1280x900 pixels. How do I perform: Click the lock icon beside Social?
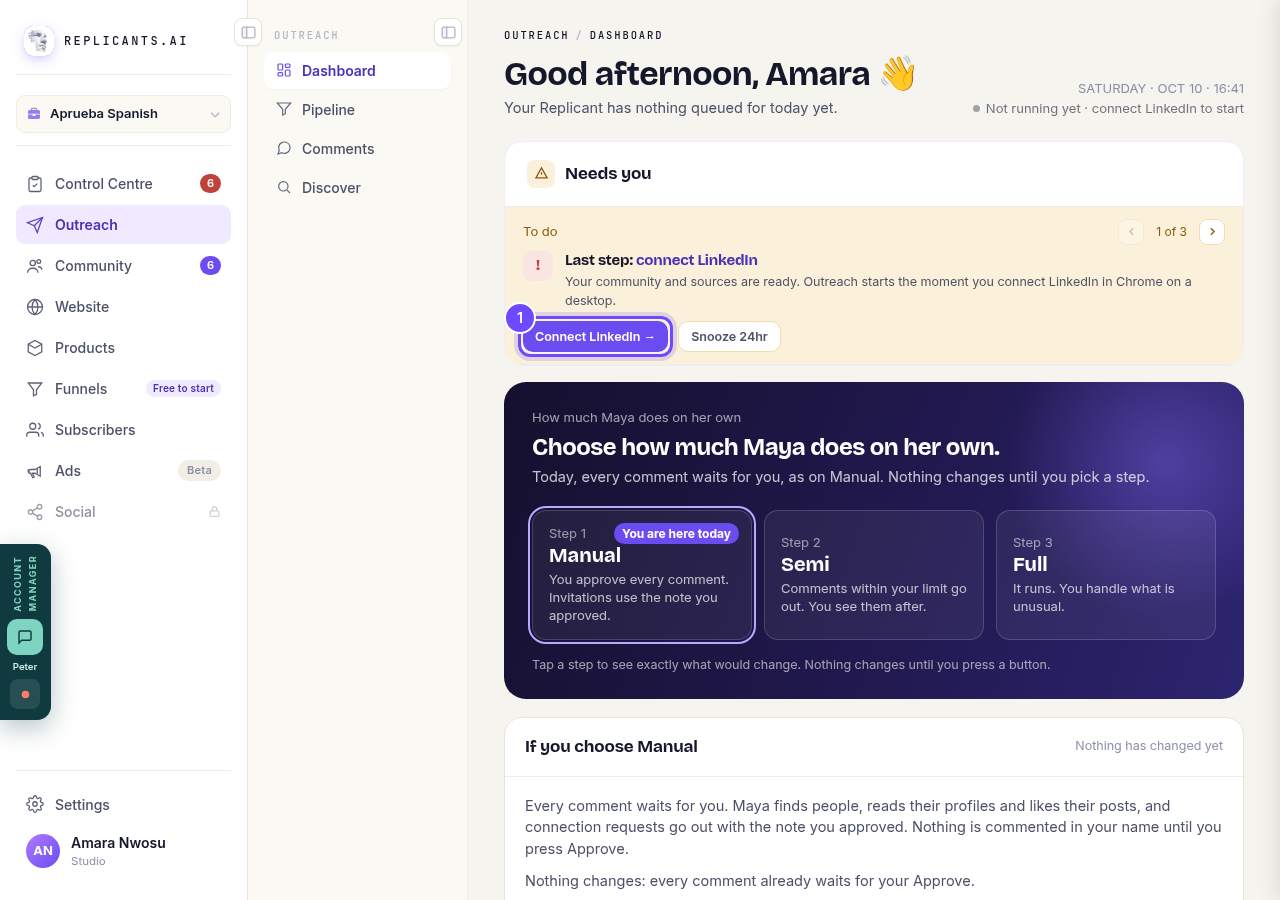point(214,512)
